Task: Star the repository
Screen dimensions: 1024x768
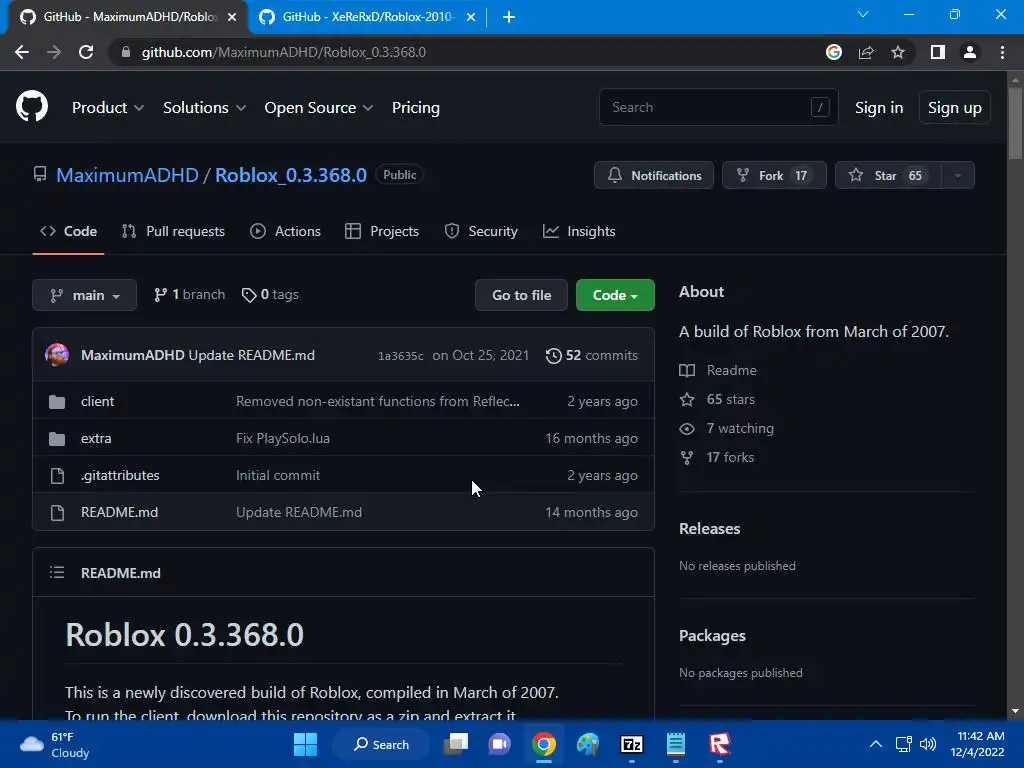Action: pyautogui.click(x=888, y=175)
